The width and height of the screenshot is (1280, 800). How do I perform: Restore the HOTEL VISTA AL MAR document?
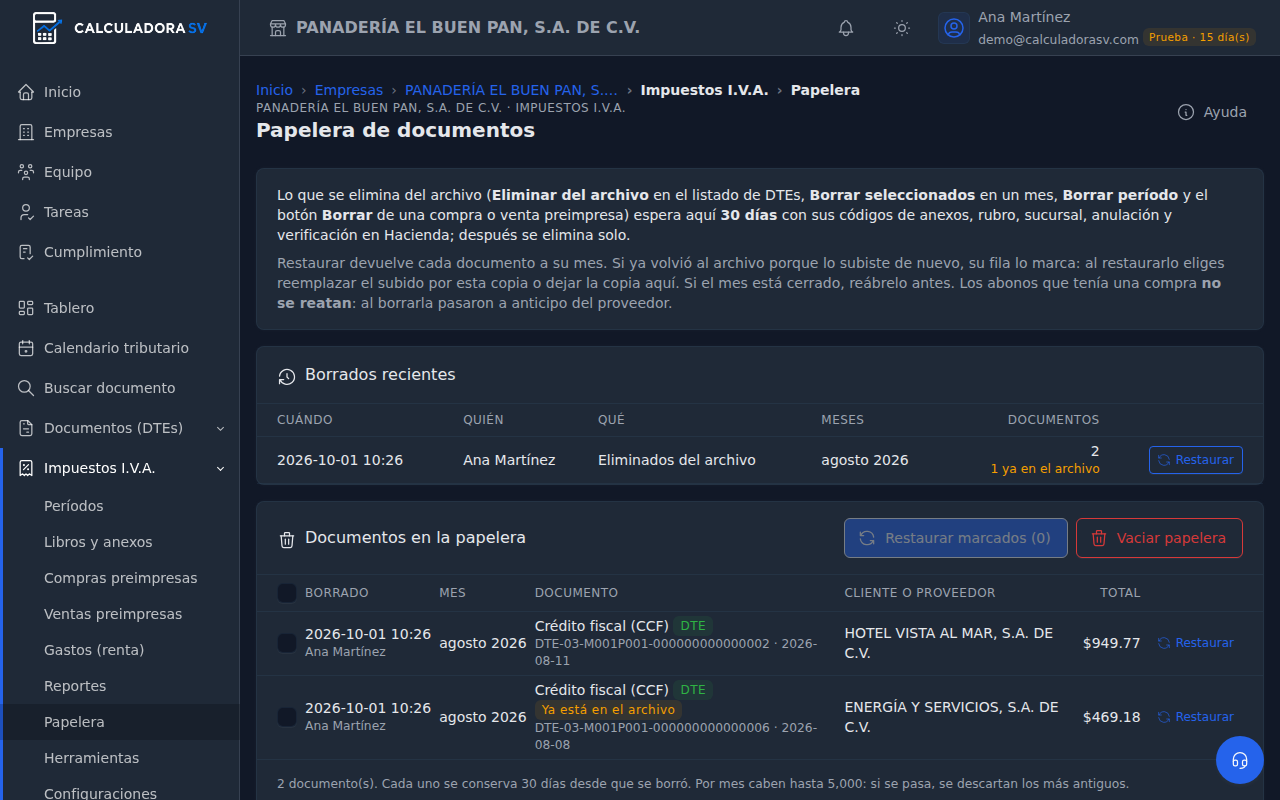(1196, 643)
